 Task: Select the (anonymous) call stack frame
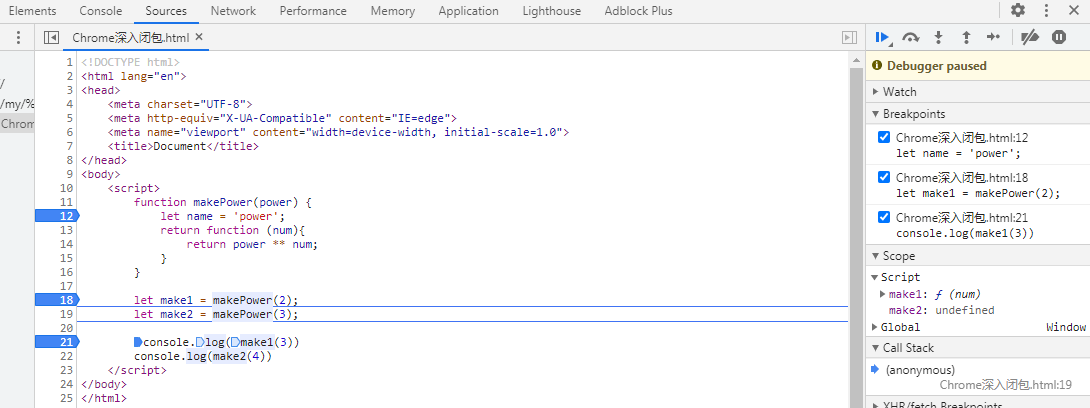(x=920, y=370)
